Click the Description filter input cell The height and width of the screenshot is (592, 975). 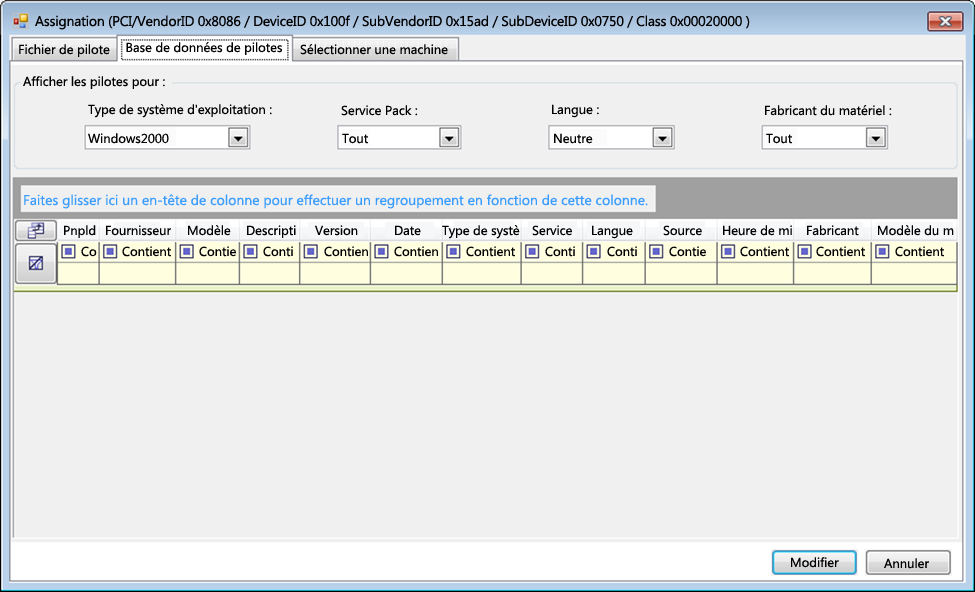point(269,273)
